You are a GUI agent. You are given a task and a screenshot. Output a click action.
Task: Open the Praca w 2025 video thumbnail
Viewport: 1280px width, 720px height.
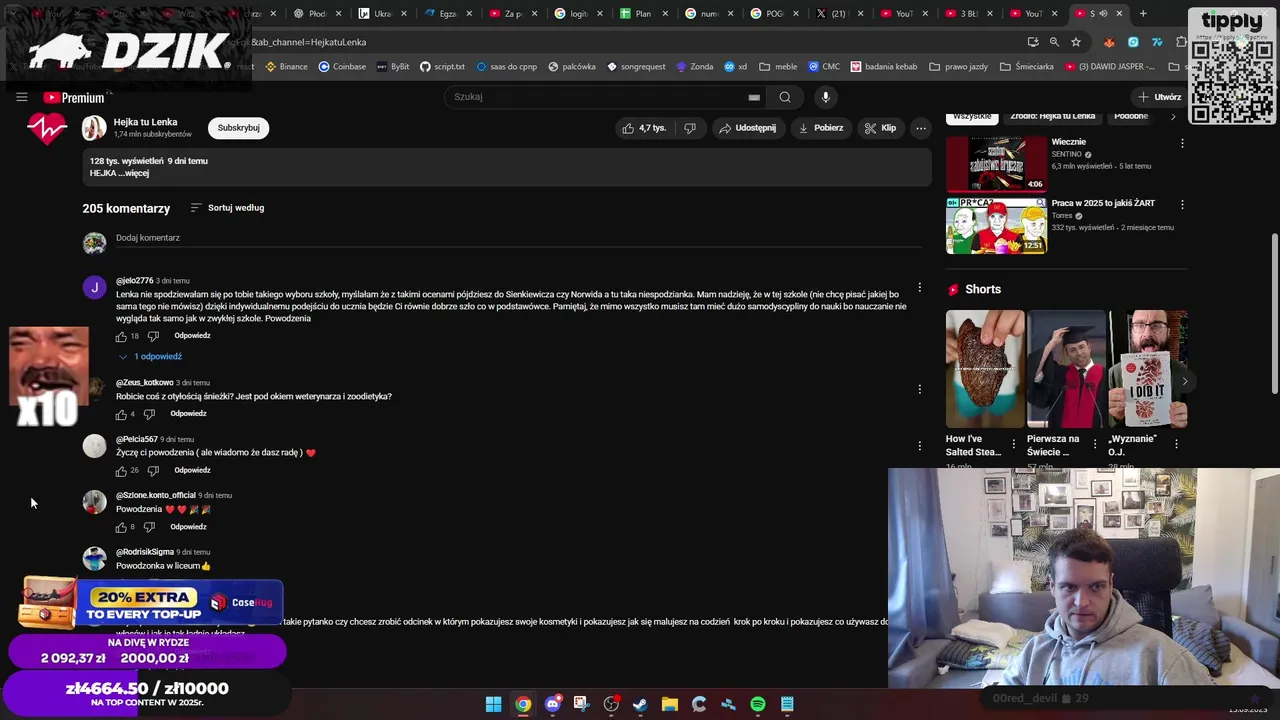pyautogui.click(x=996, y=225)
